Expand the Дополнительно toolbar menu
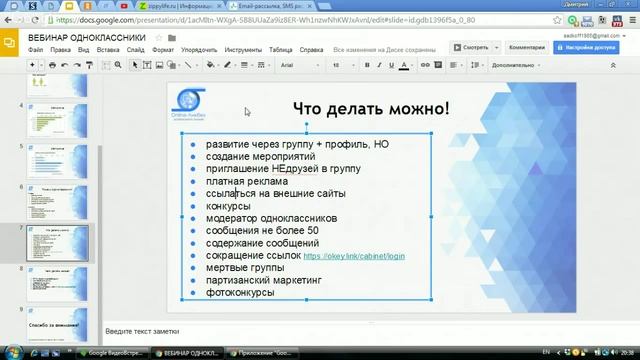The height and width of the screenshot is (360, 640). (516, 65)
